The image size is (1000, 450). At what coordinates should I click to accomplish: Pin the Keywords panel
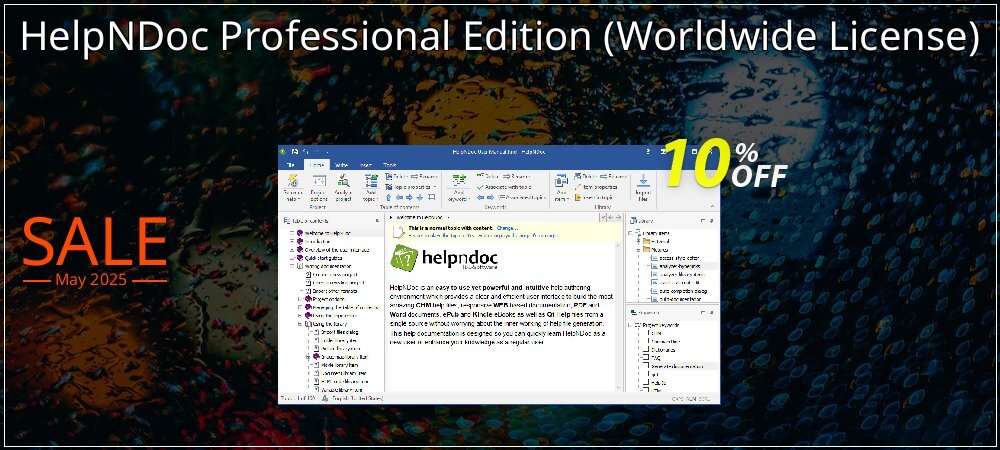point(712,312)
